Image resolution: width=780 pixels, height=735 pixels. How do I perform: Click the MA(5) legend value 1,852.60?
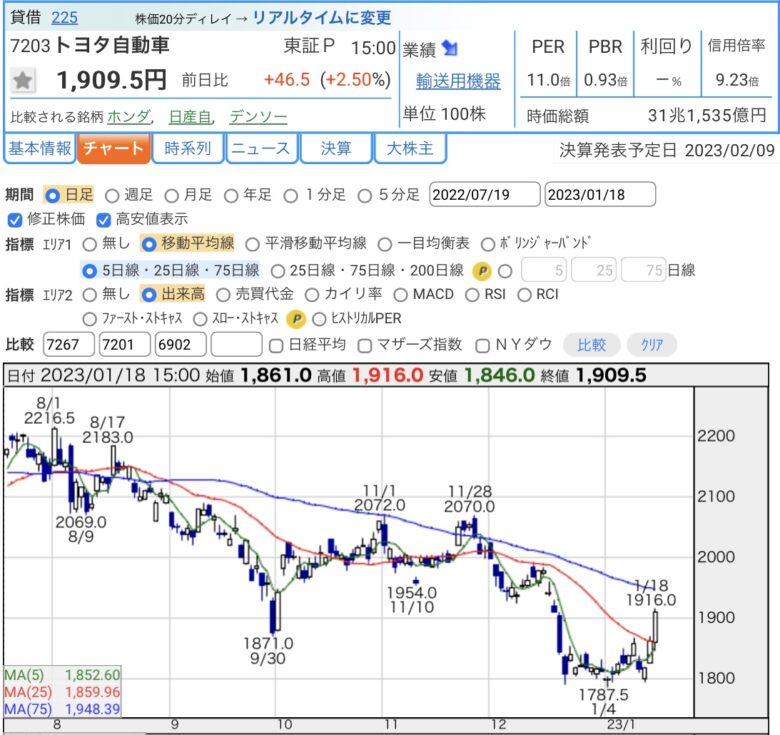(x=93, y=675)
